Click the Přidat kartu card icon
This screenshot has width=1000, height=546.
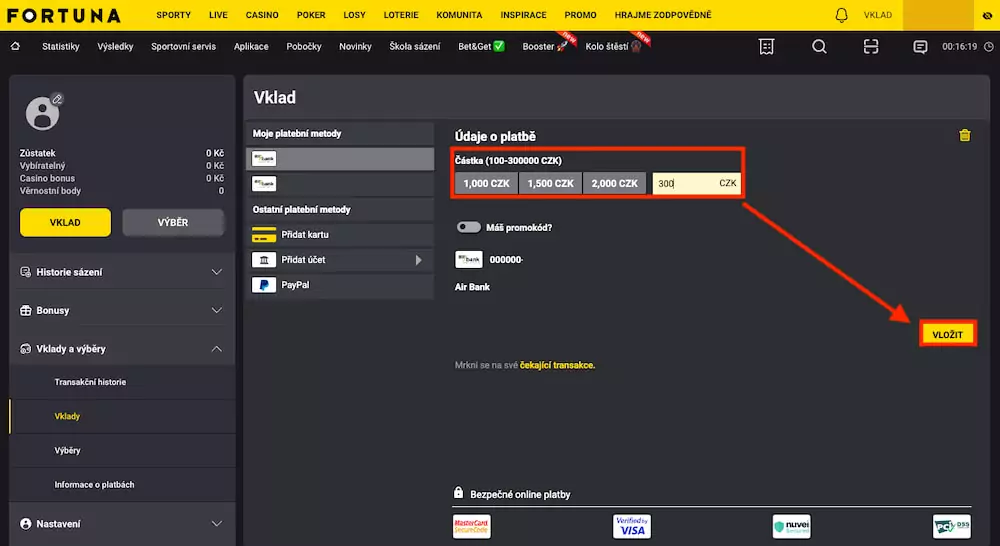pos(263,235)
